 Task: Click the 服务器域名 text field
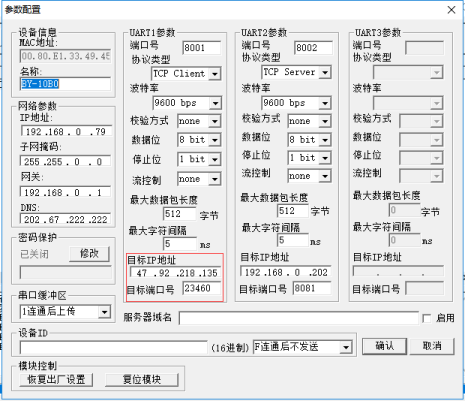pos(298,318)
